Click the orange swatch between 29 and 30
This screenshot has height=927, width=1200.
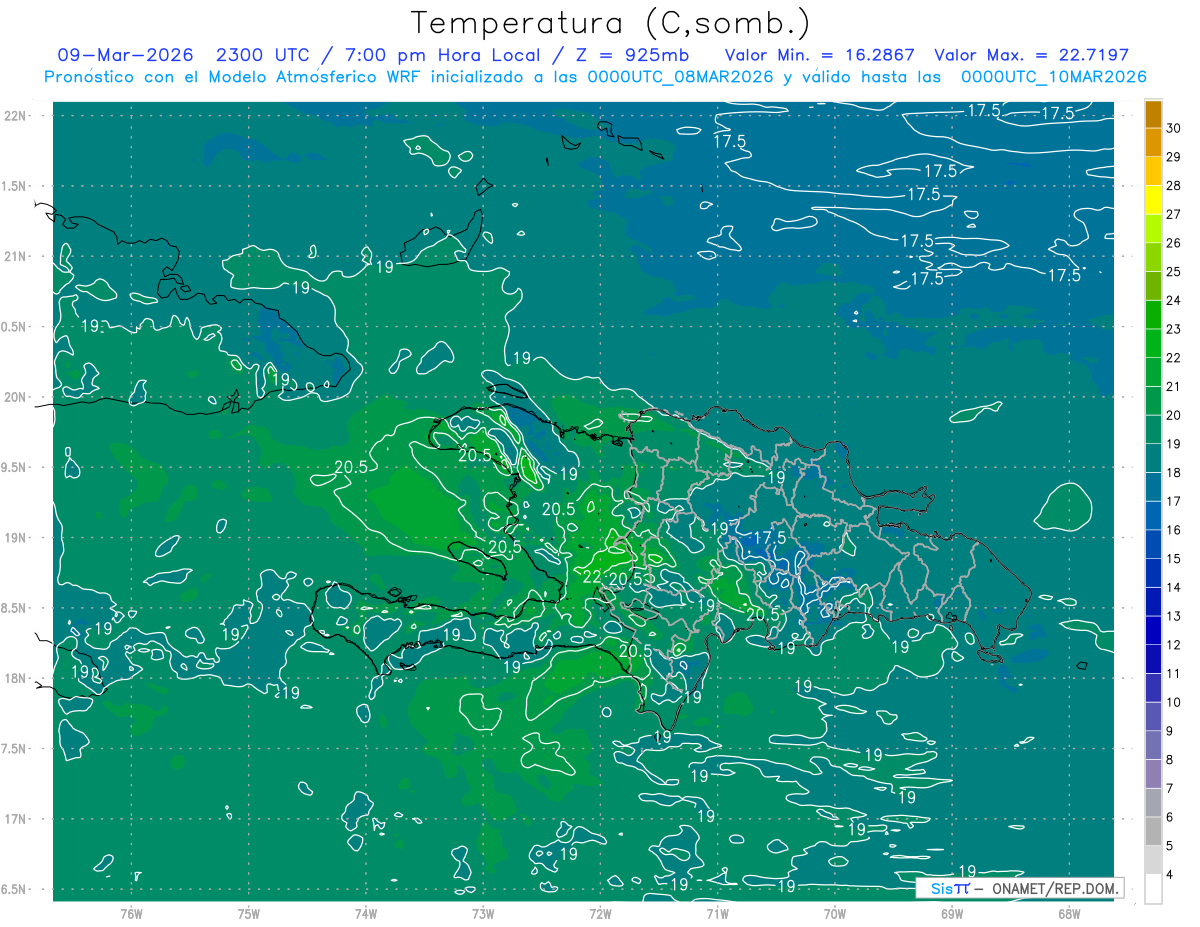(1153, 143)
